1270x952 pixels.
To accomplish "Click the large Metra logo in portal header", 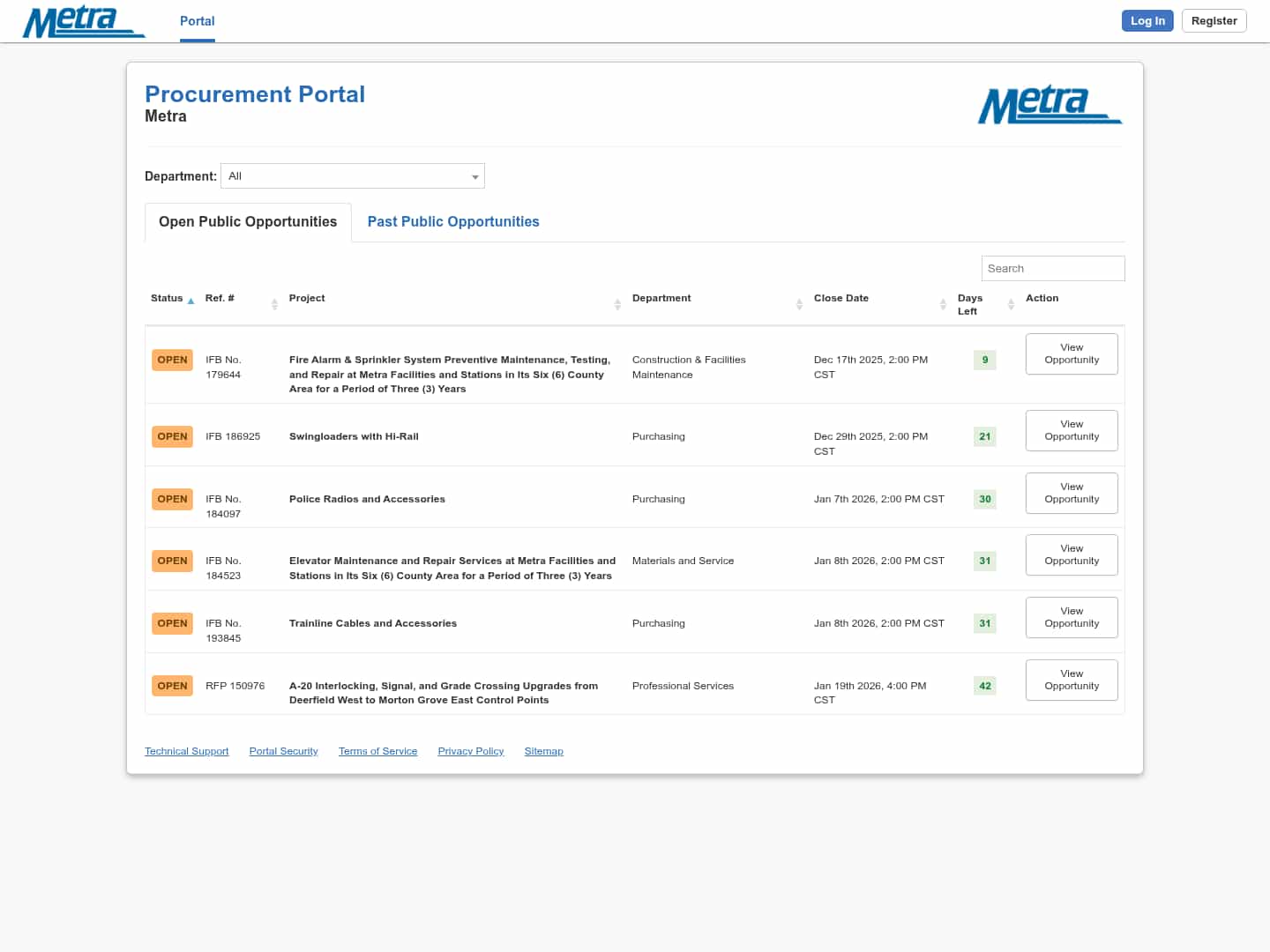I will pos(1050,105).
